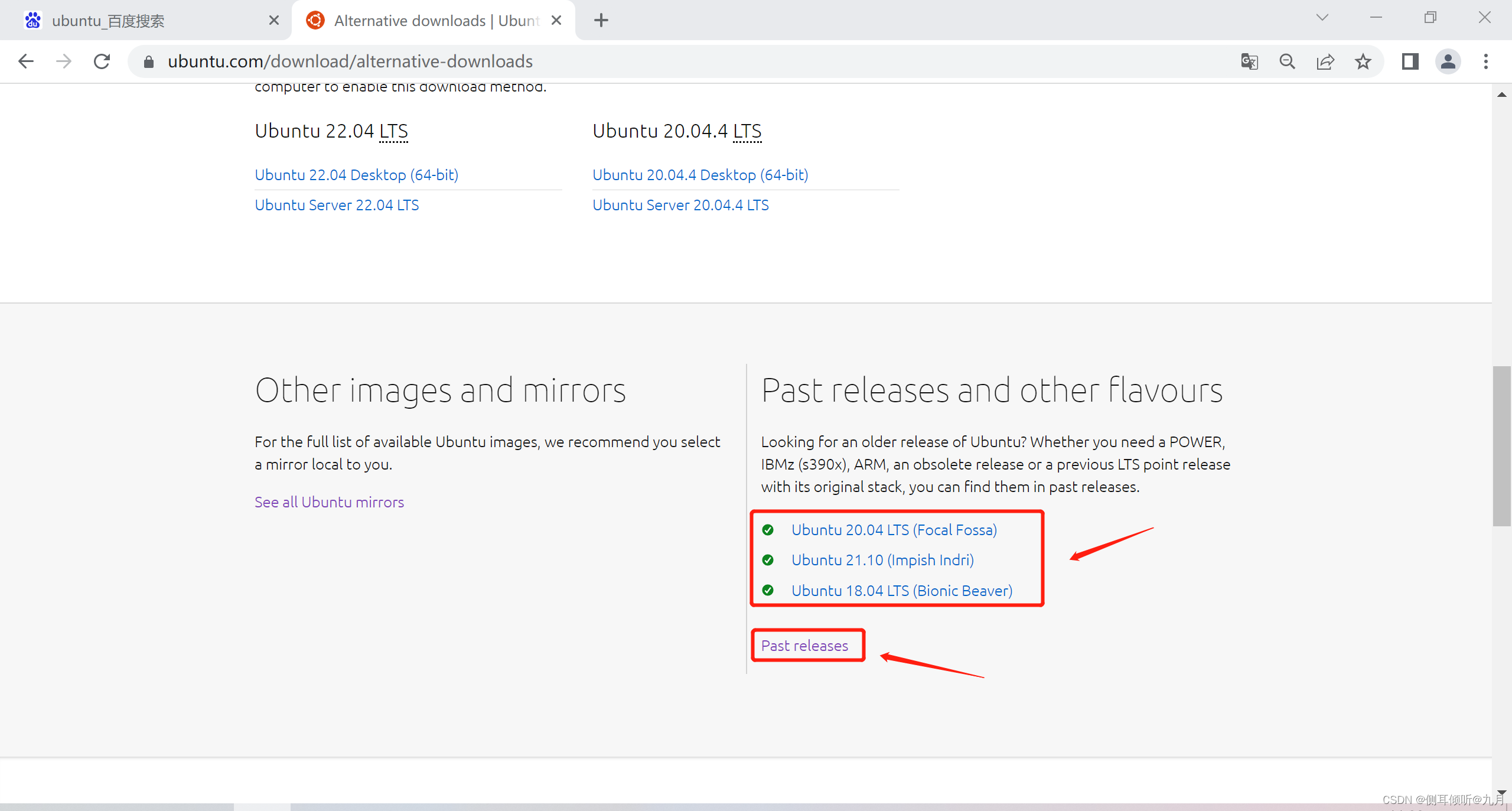Click the forward navigation arrow
The image size is (1512, 811).
(64, 61)
